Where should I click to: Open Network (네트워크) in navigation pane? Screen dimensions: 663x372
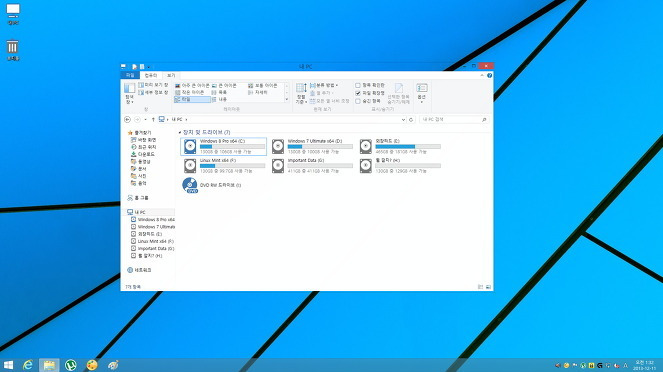pos(139,270)
